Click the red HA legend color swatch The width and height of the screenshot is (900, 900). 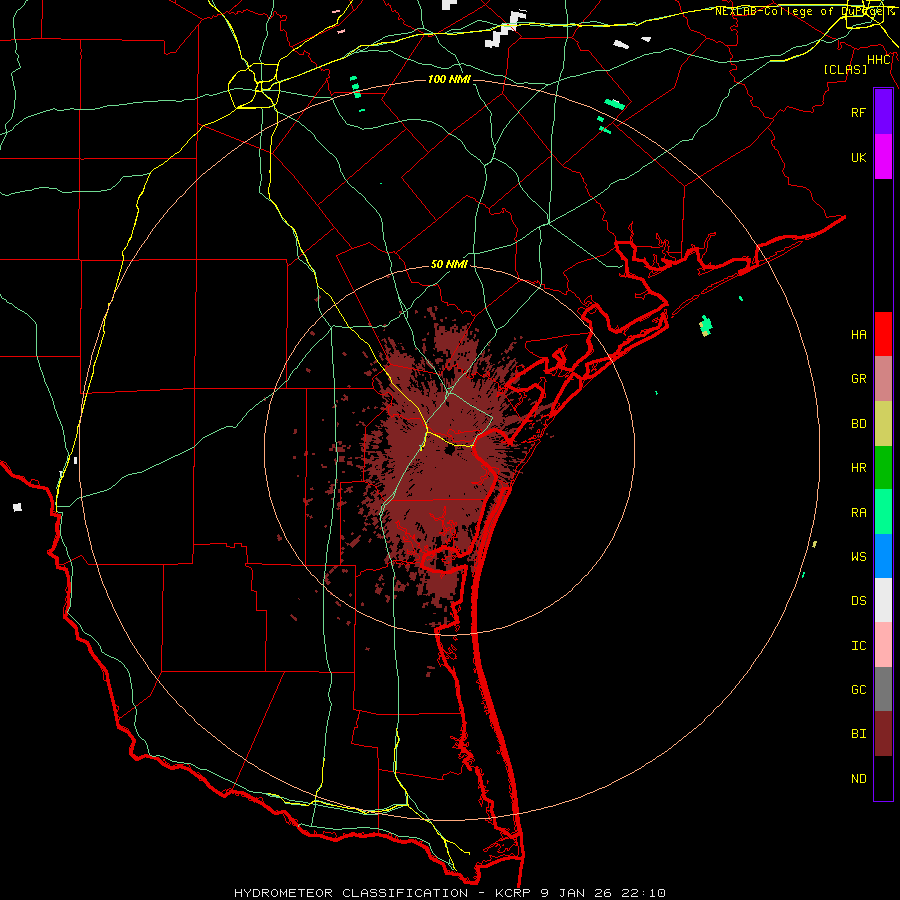(883, 334)
